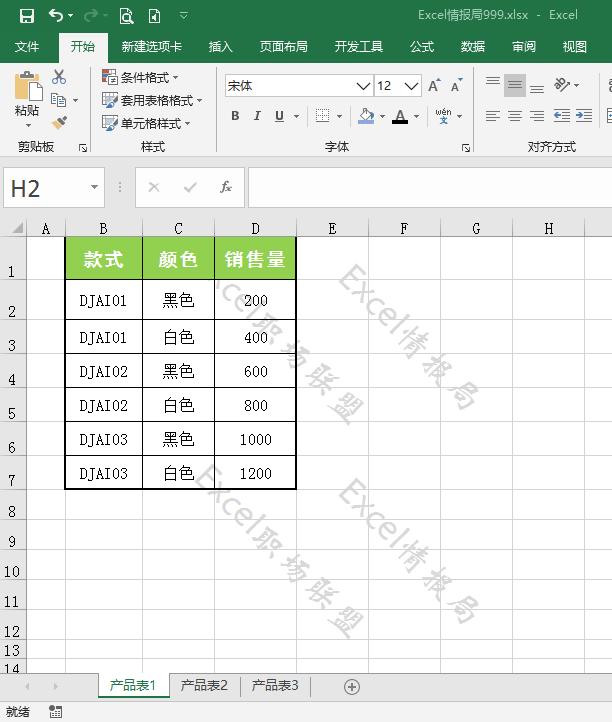Click the Redo arrow icon
Screen dimensions: 612x722
[x=91, y=16]
